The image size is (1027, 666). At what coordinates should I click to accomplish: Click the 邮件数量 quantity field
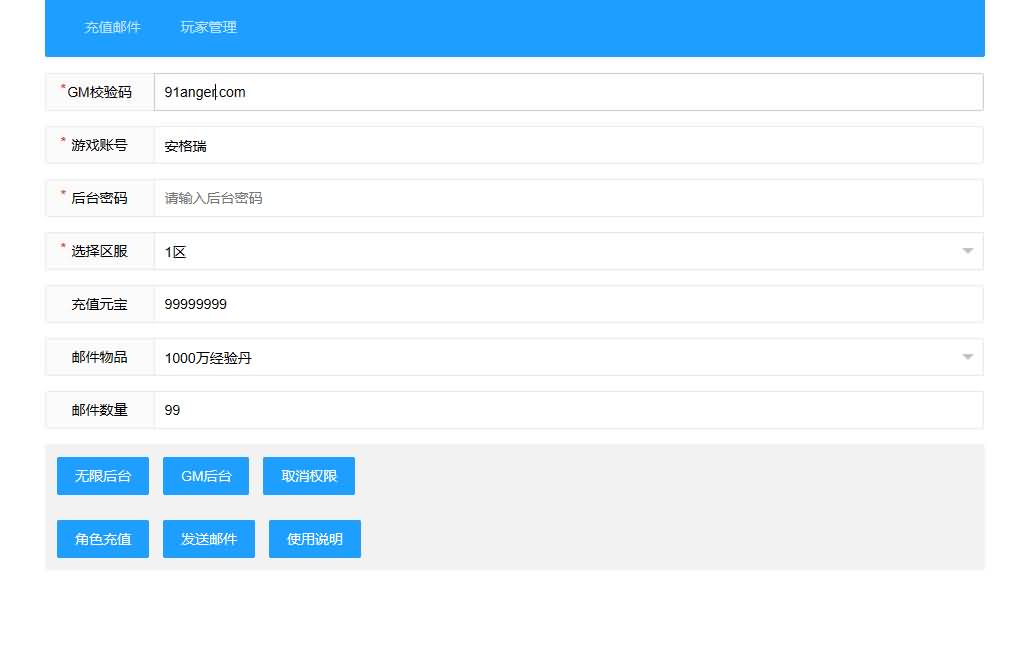[x=568, y=410]
